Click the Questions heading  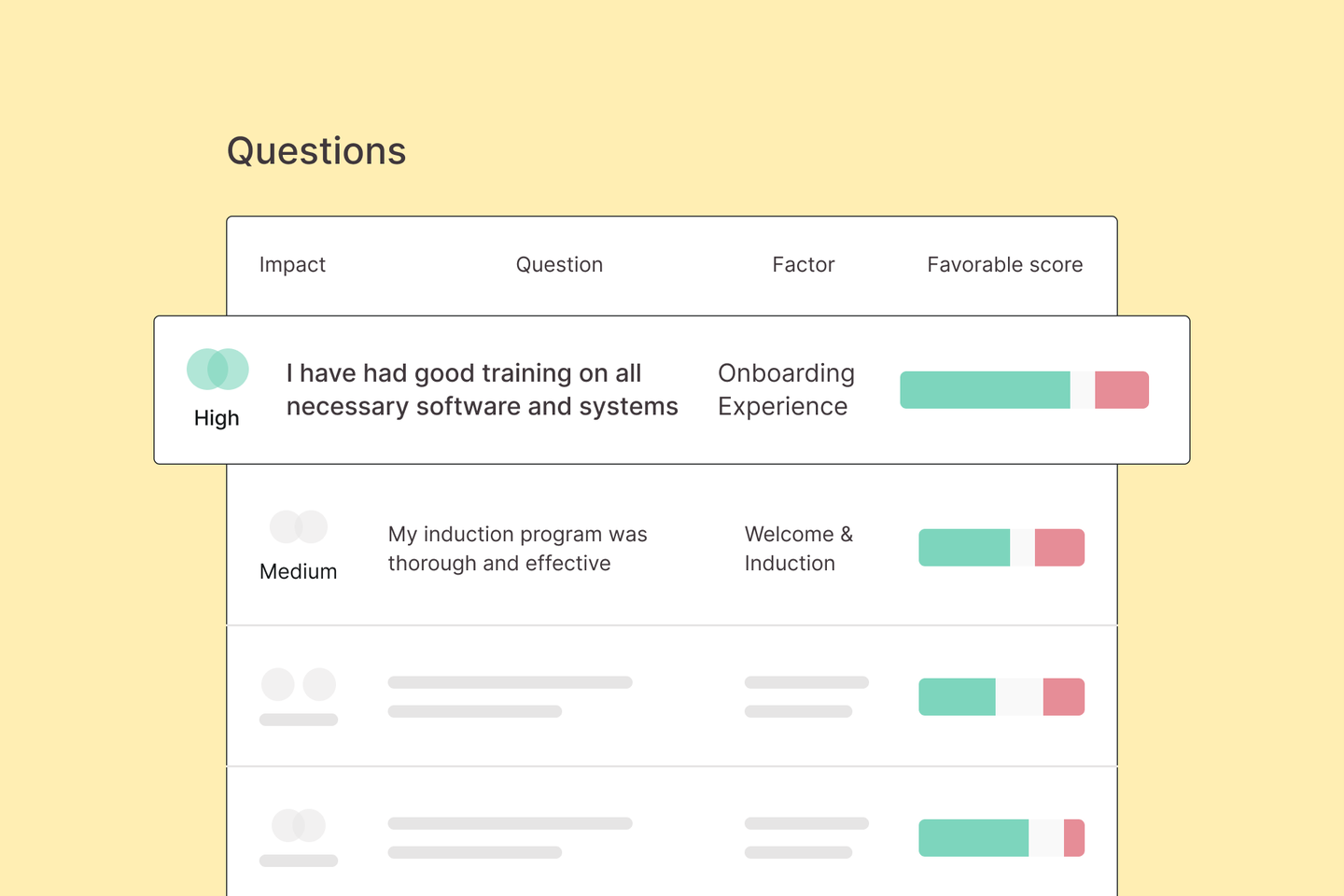pyautogui.click(x=316, y=151)
